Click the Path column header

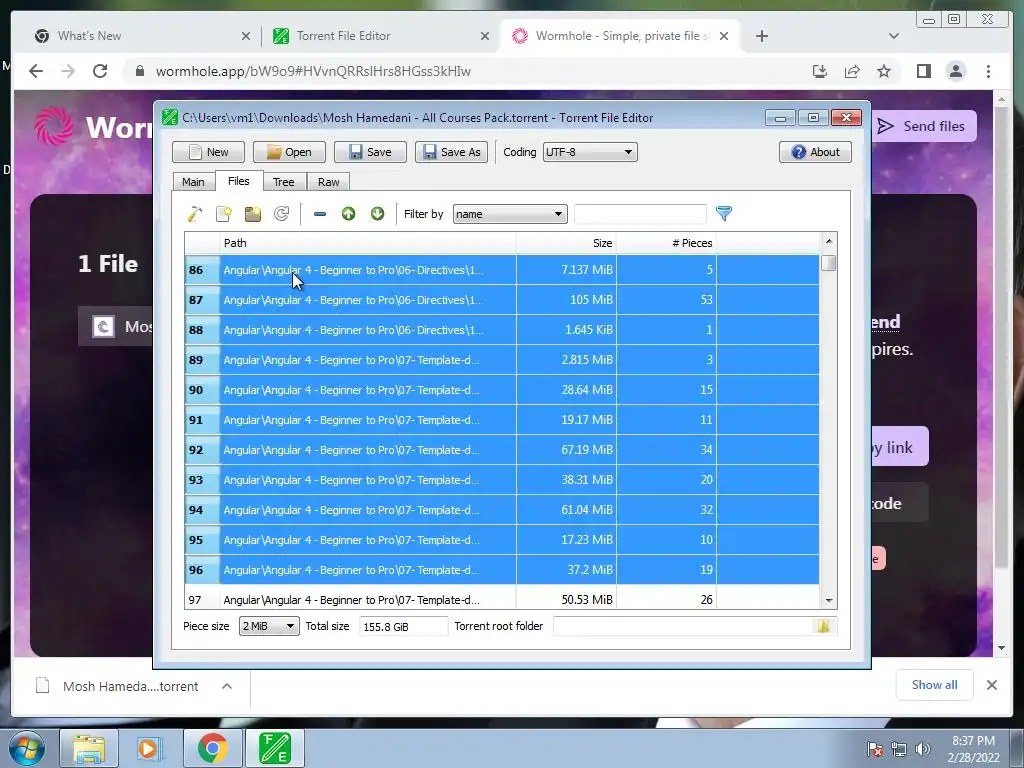pos(368,243)
